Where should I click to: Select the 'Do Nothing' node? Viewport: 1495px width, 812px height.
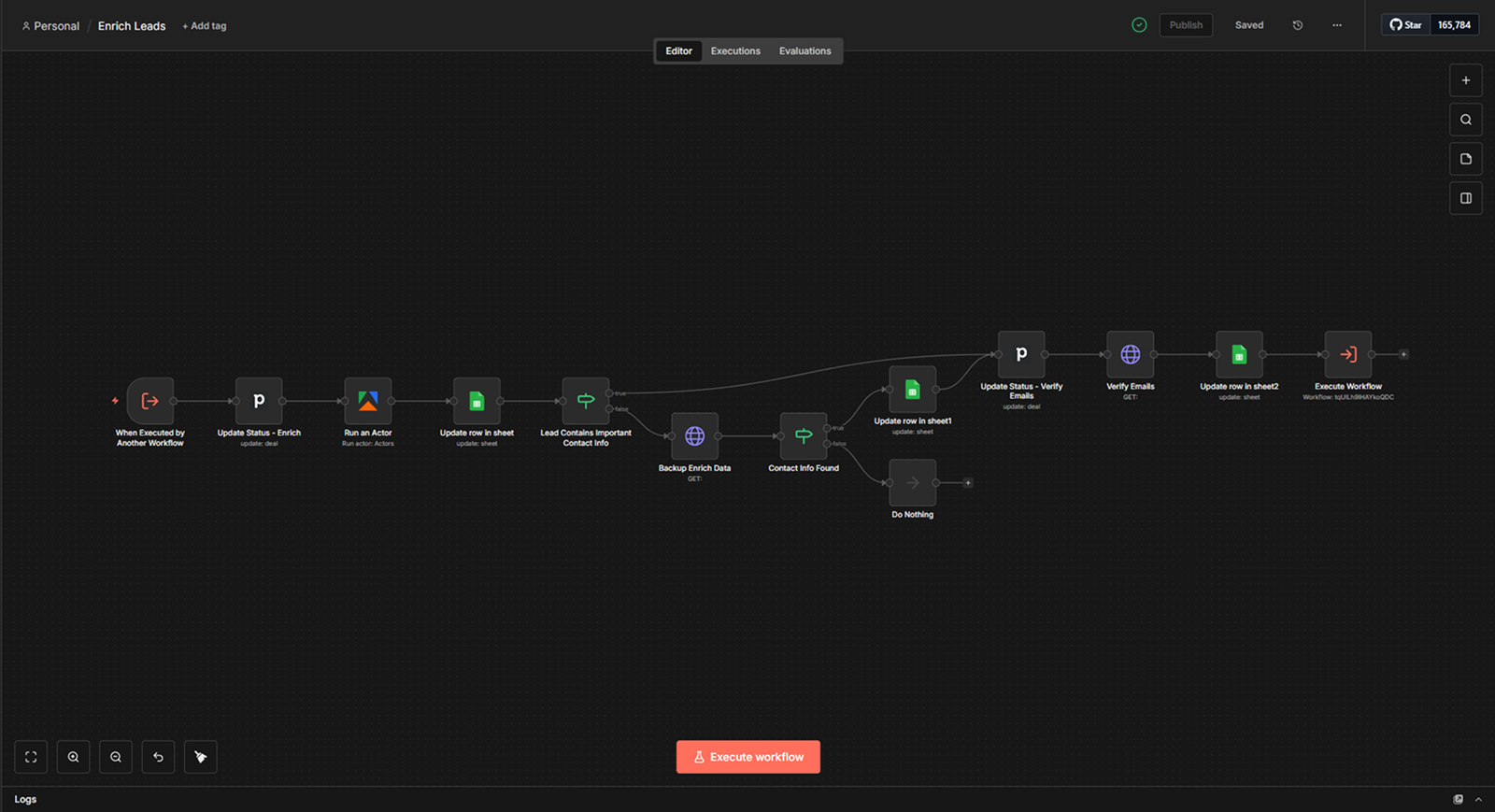[912, 483]
